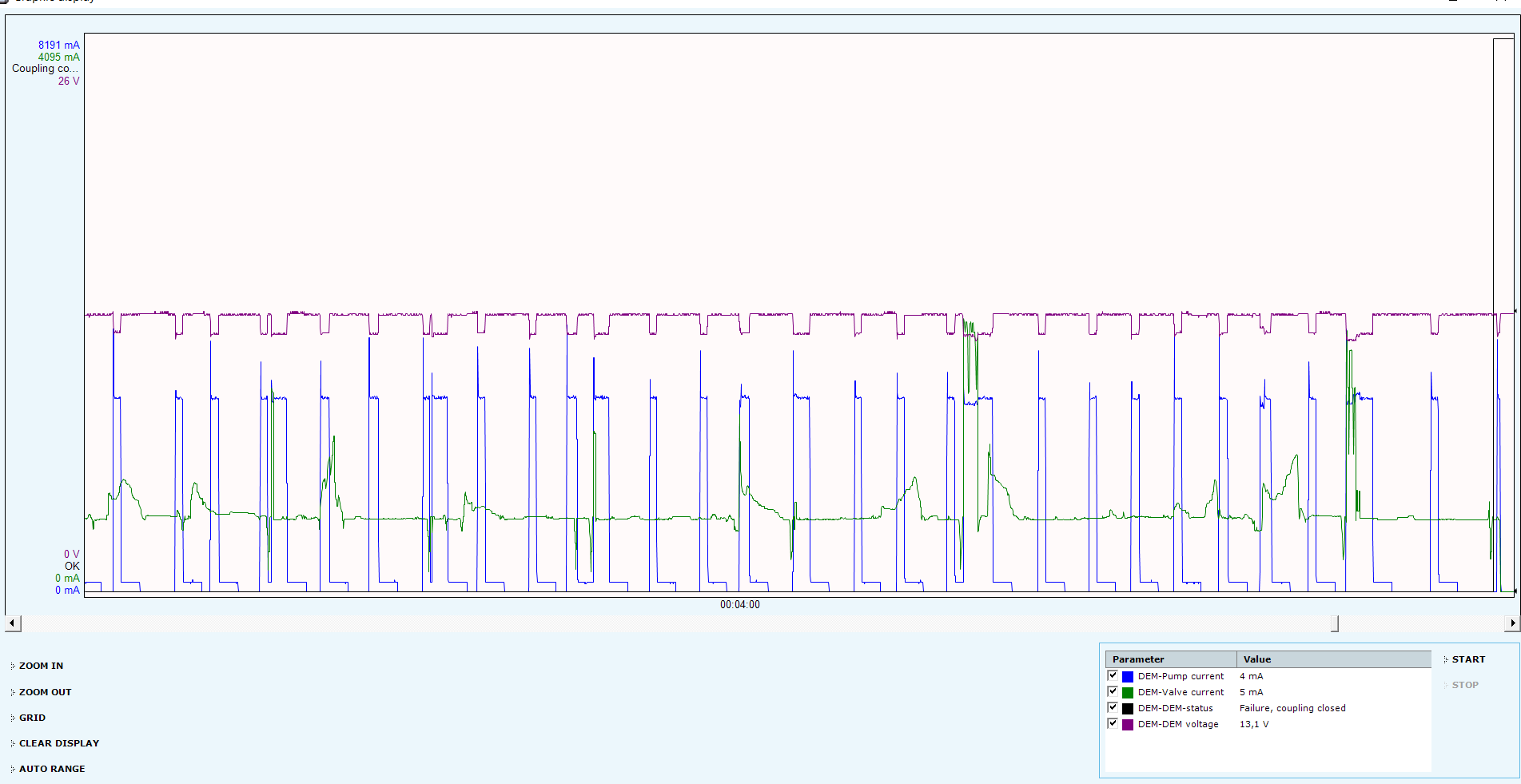Click the 8191 mA axis maximum label

click(x=59, y=46)
